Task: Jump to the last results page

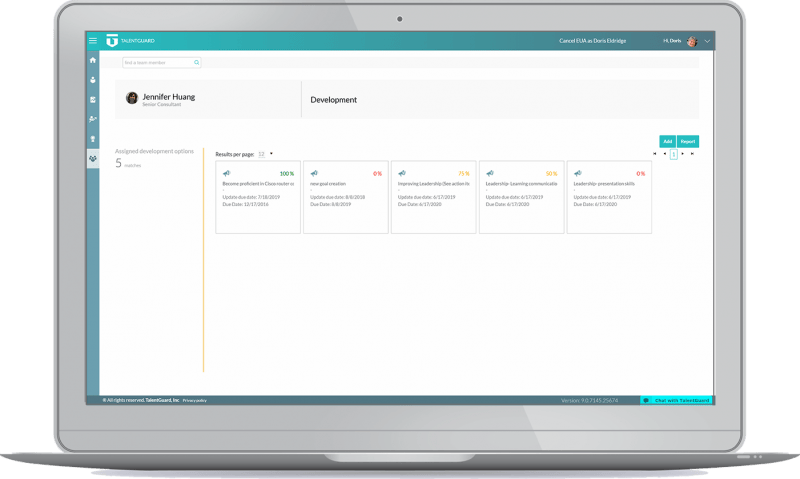Action: tap(692, 154)
